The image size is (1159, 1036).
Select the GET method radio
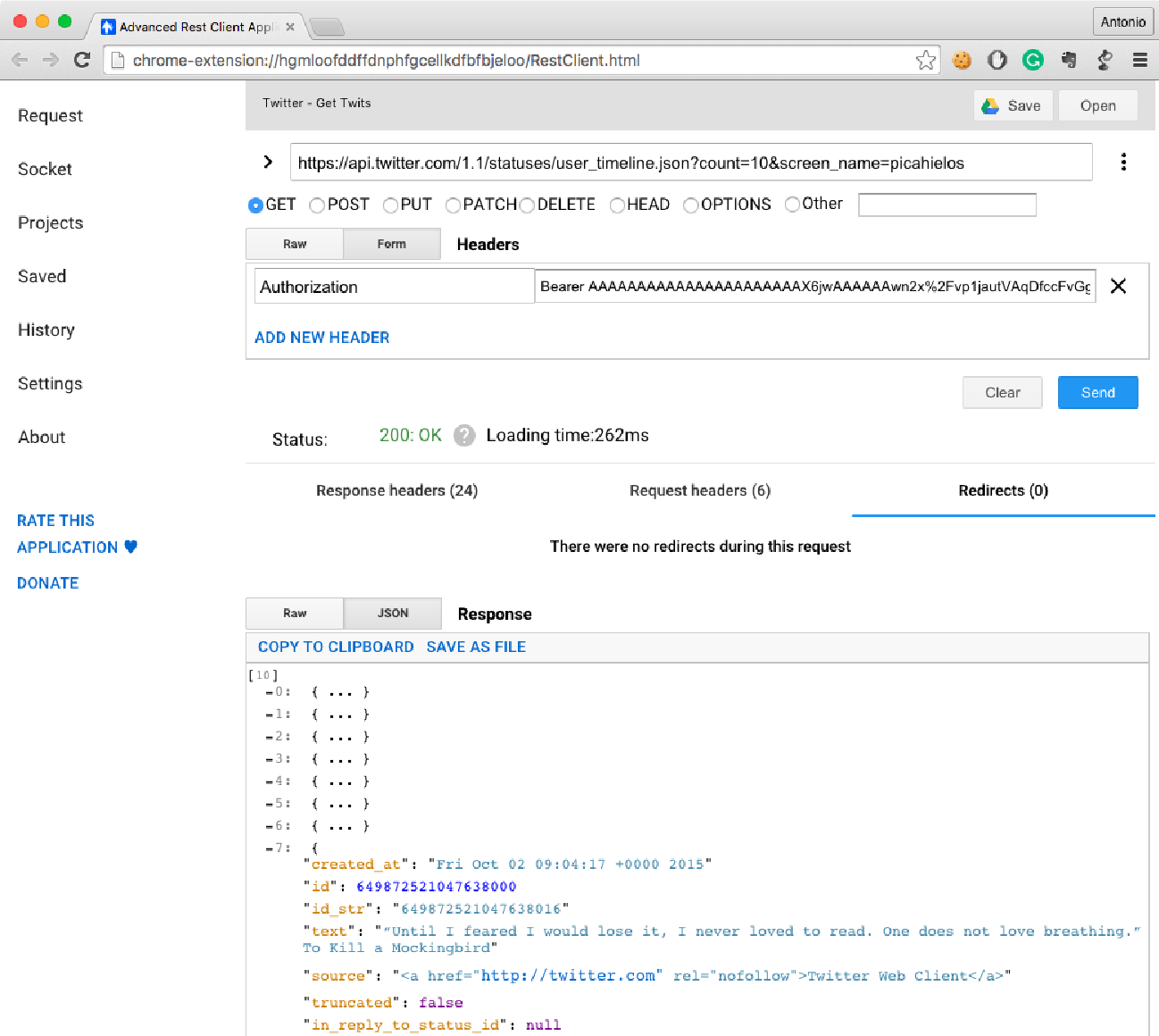coord(255,205)
